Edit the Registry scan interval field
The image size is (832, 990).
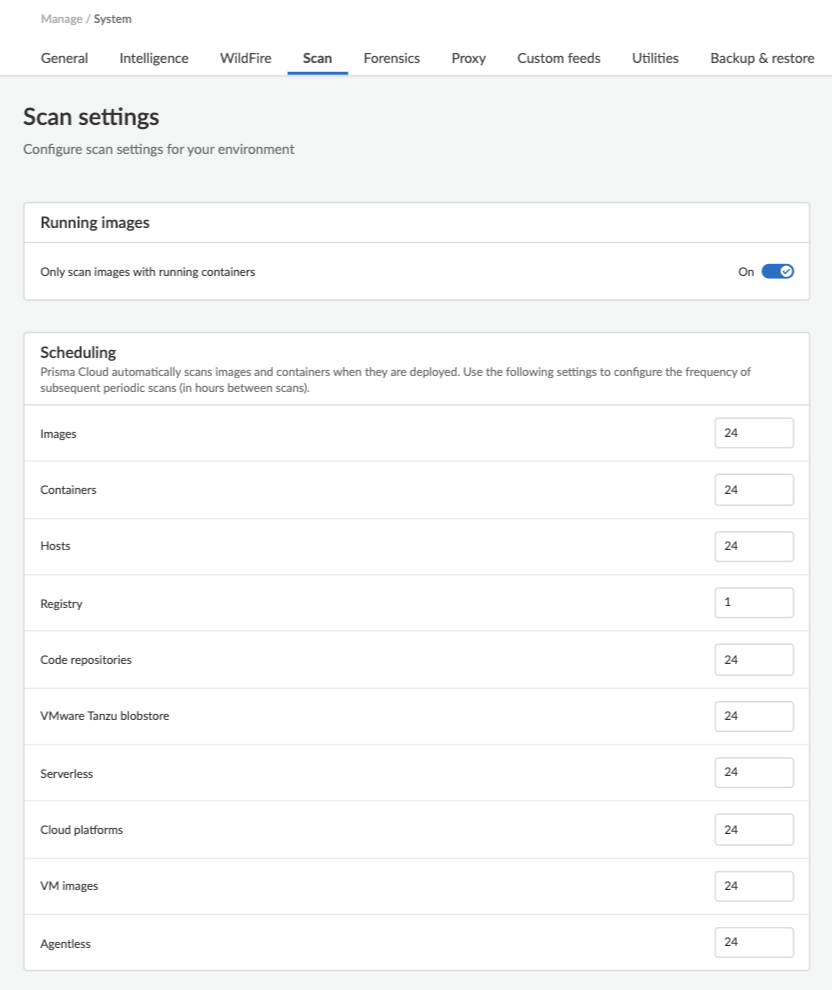pos(754,603)
